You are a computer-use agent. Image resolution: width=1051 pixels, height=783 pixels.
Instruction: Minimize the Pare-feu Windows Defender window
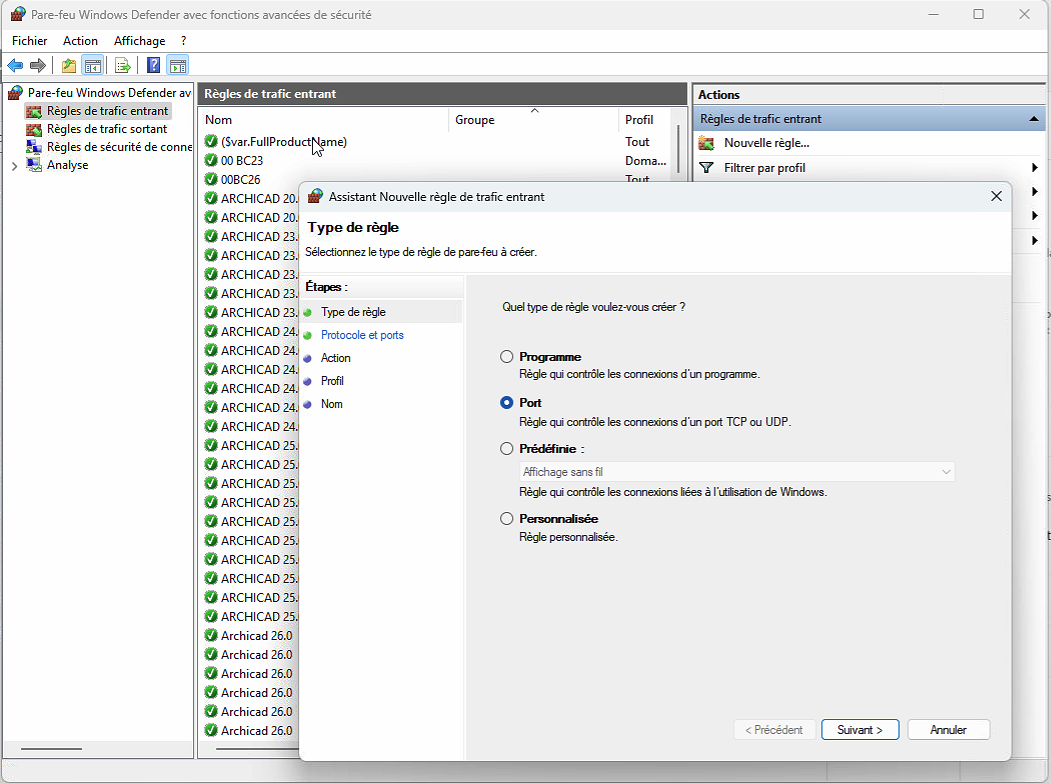click(933, 14)
